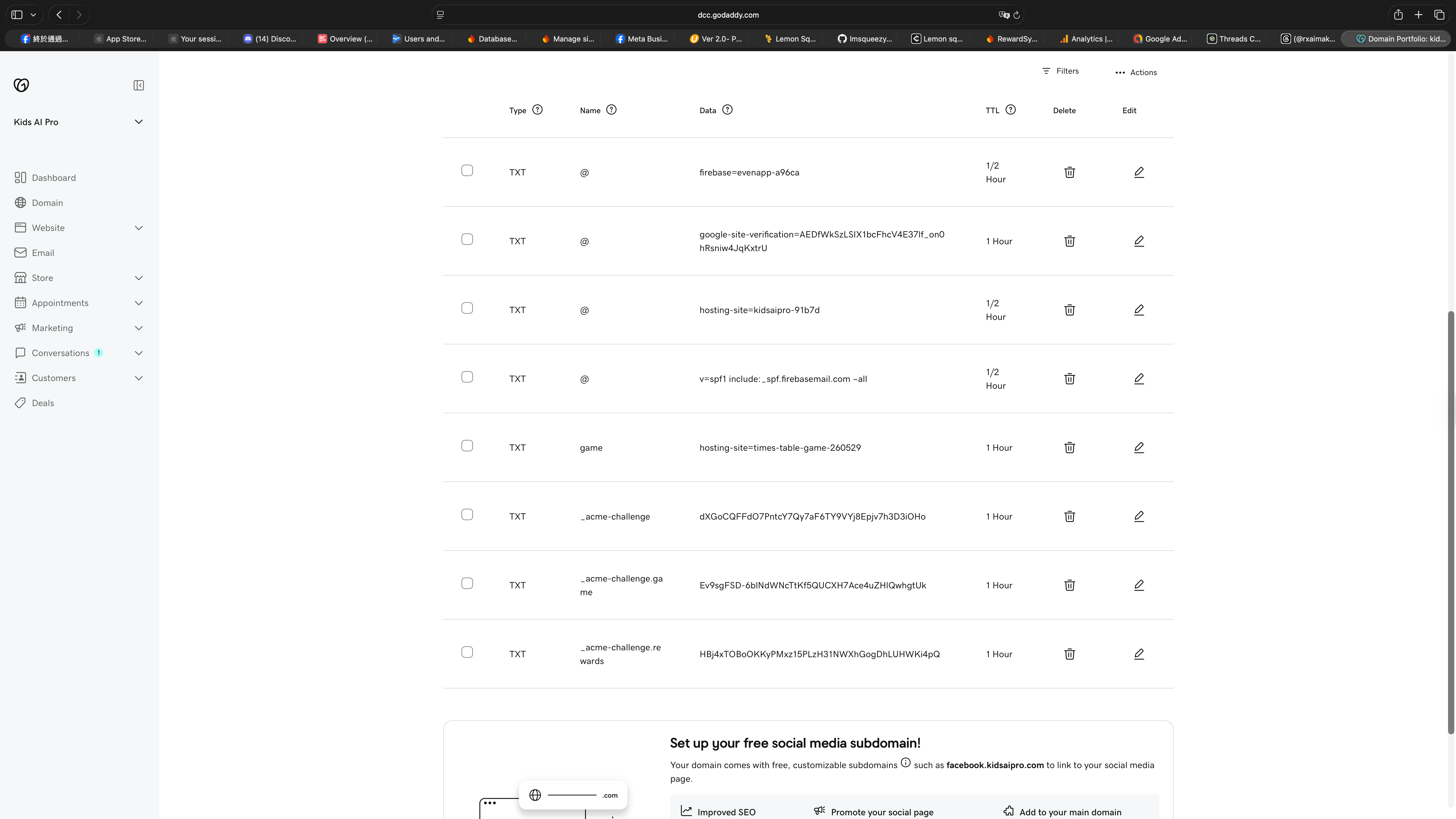Select checkbox for google-site-verification record
Viewport: 1456px width, 819px height.
pos(467,240)
